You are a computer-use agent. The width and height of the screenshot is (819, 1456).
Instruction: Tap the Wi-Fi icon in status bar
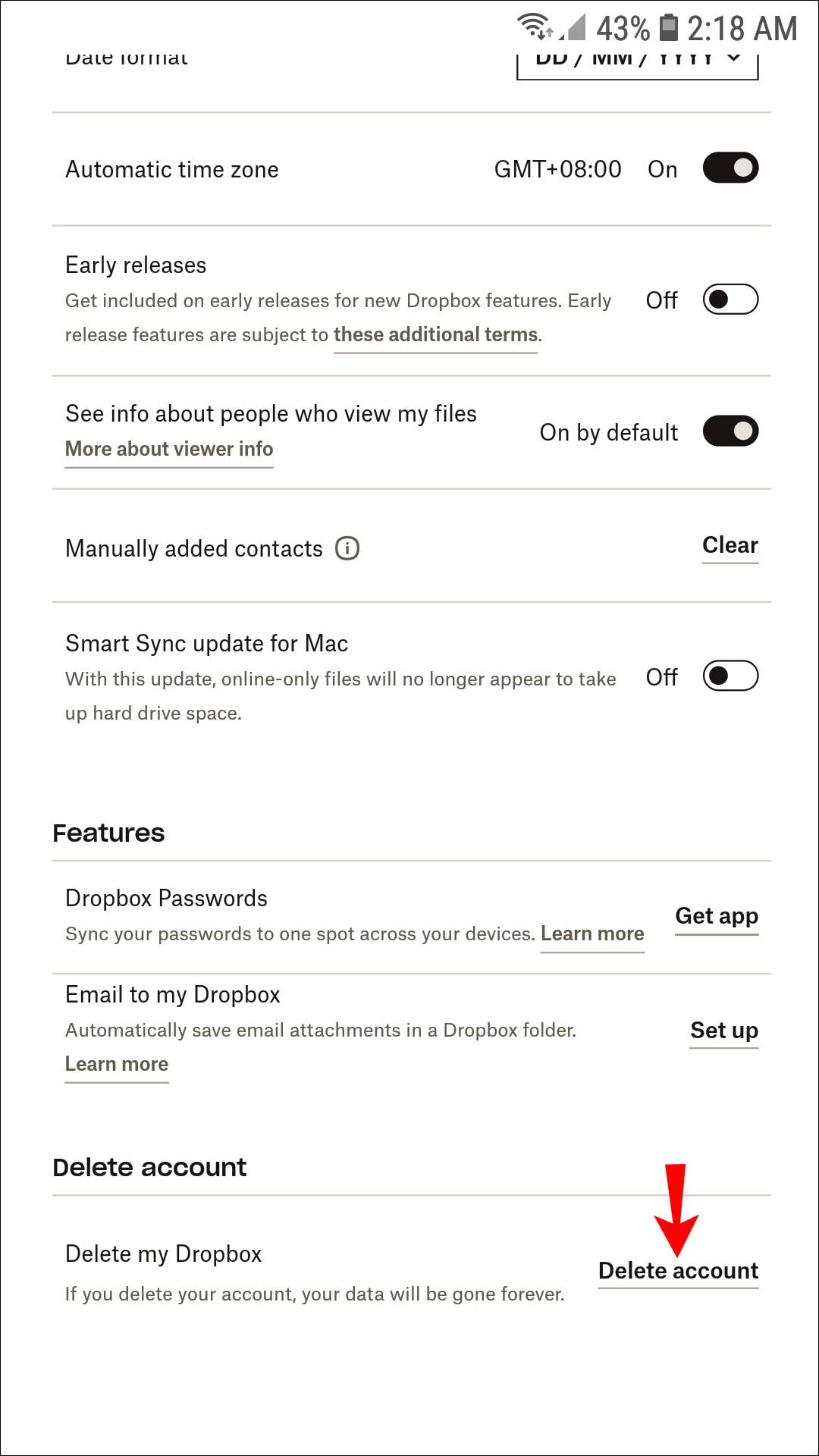tap(535, 27)
